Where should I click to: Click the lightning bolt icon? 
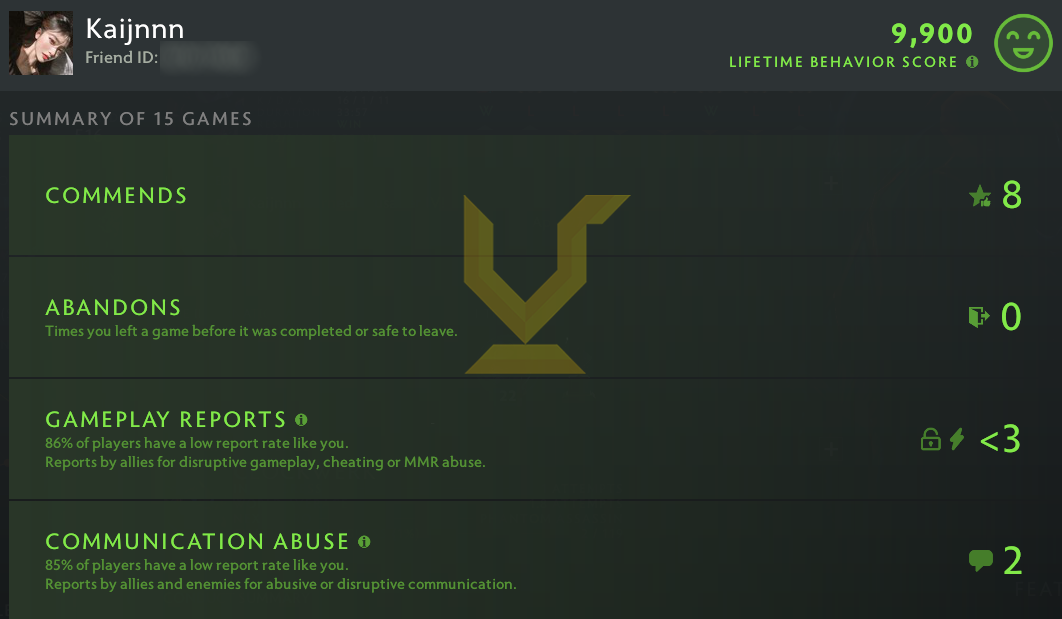(x=956, y=439)
